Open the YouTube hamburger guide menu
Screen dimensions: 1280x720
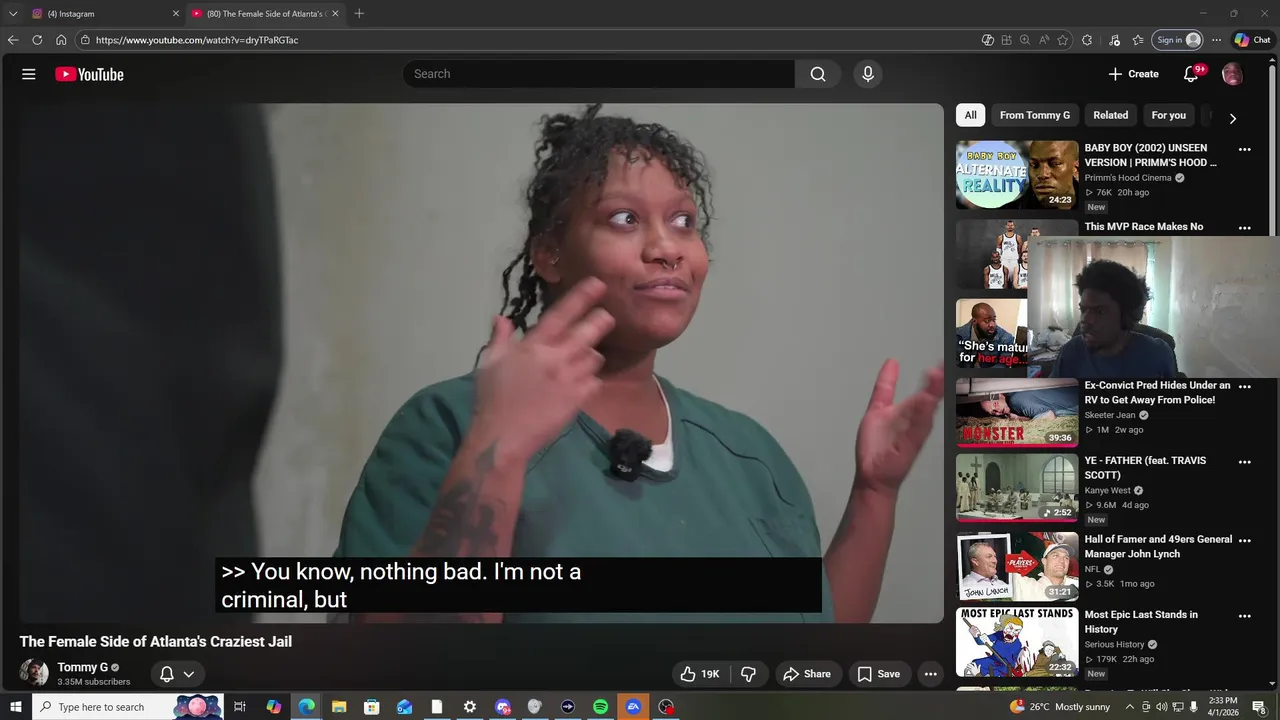pos(29,74)
